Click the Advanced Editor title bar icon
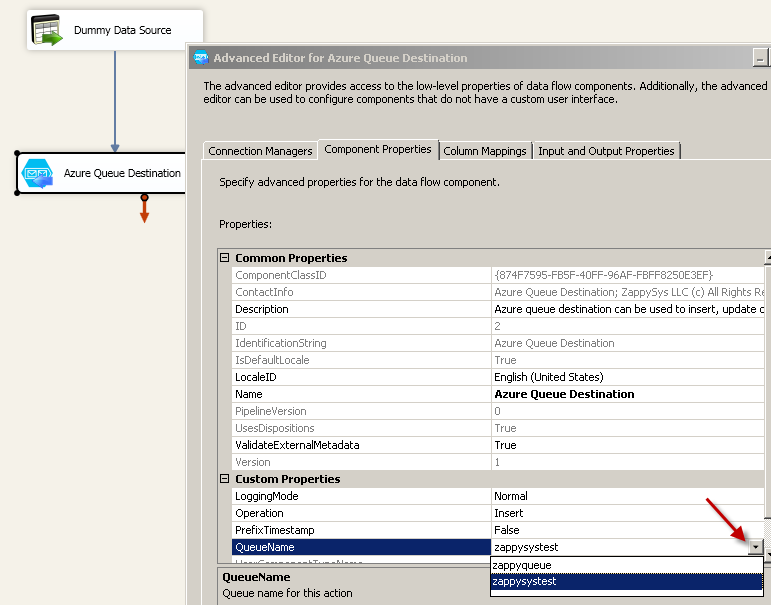Viewport: 771px width, 605px height. click(x=201, y=58)
